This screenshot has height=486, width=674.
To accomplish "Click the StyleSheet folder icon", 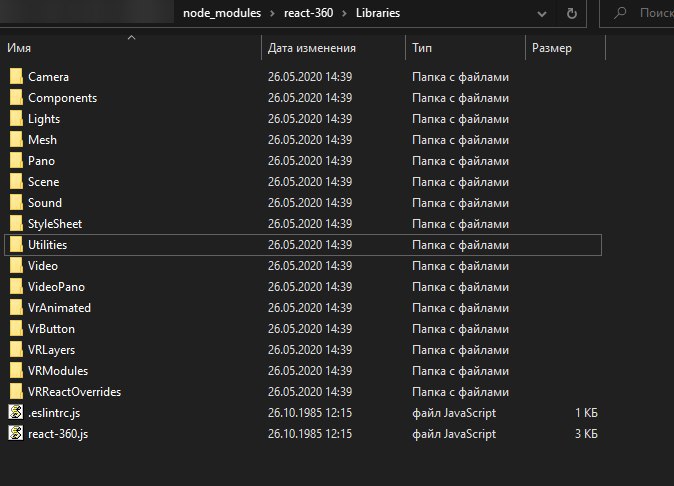I will pos(16,223).
